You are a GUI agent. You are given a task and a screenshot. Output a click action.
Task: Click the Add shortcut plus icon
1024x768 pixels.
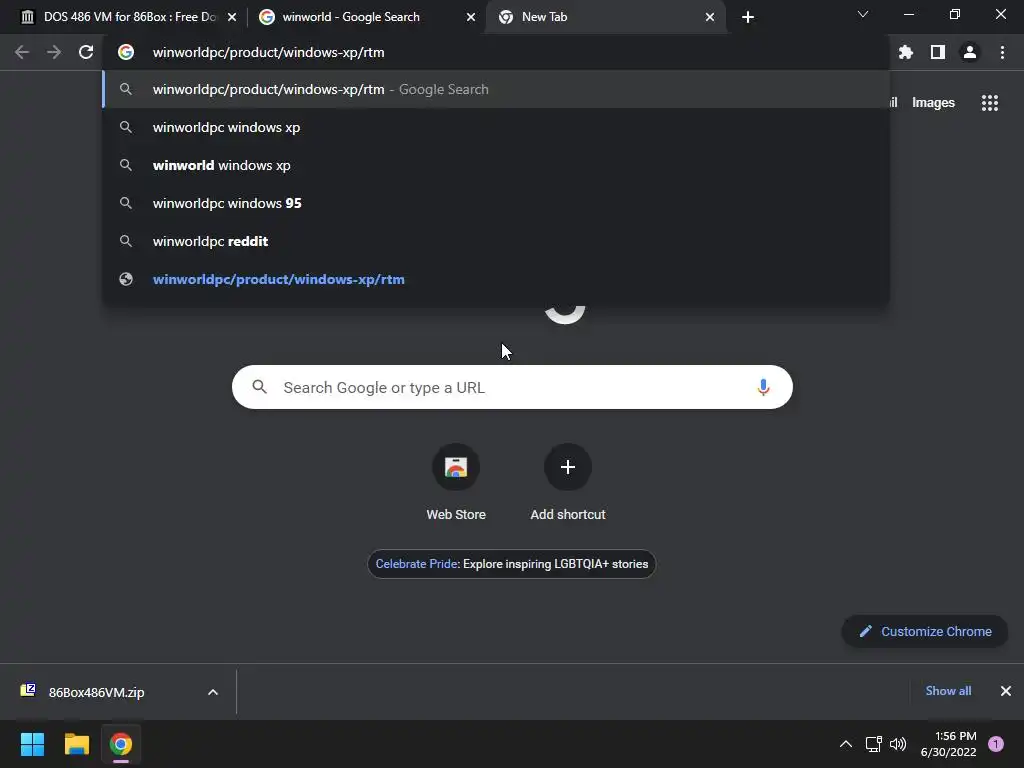click(x=568, y=466)
